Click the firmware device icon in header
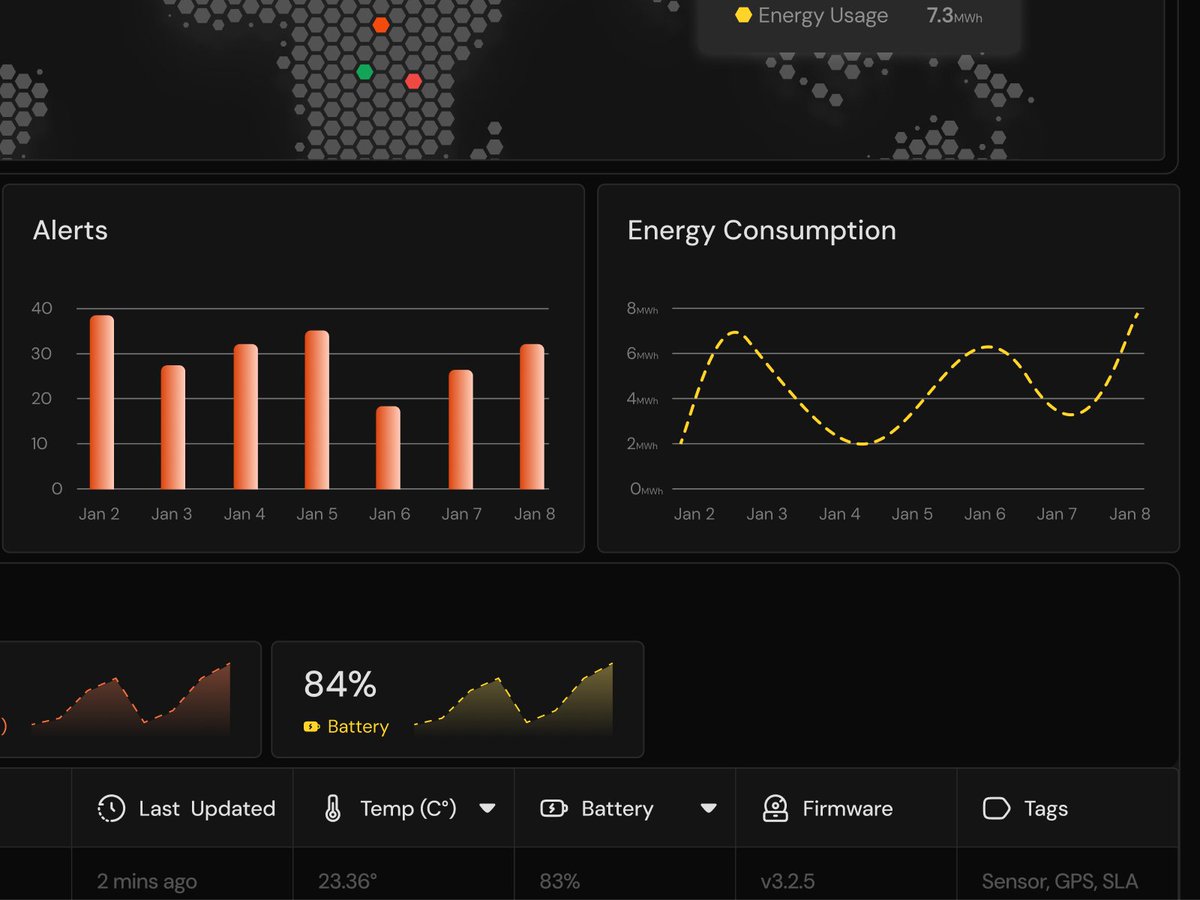This screenshot has width=1200, height=900. (x=775, y=808)
